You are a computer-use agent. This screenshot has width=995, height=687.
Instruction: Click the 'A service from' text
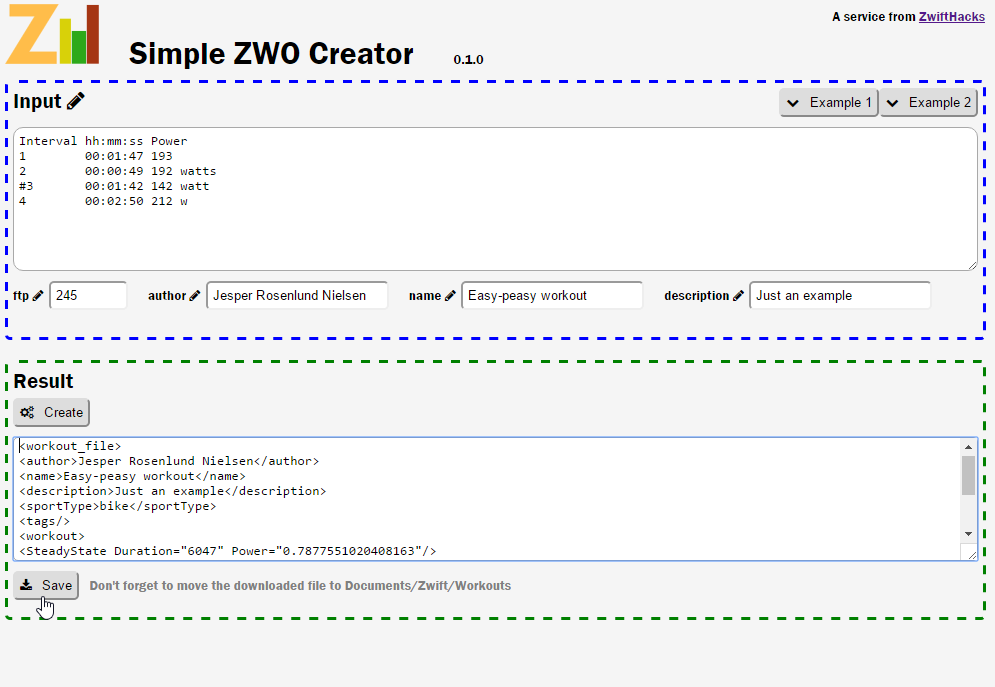[x=874, y=17]
